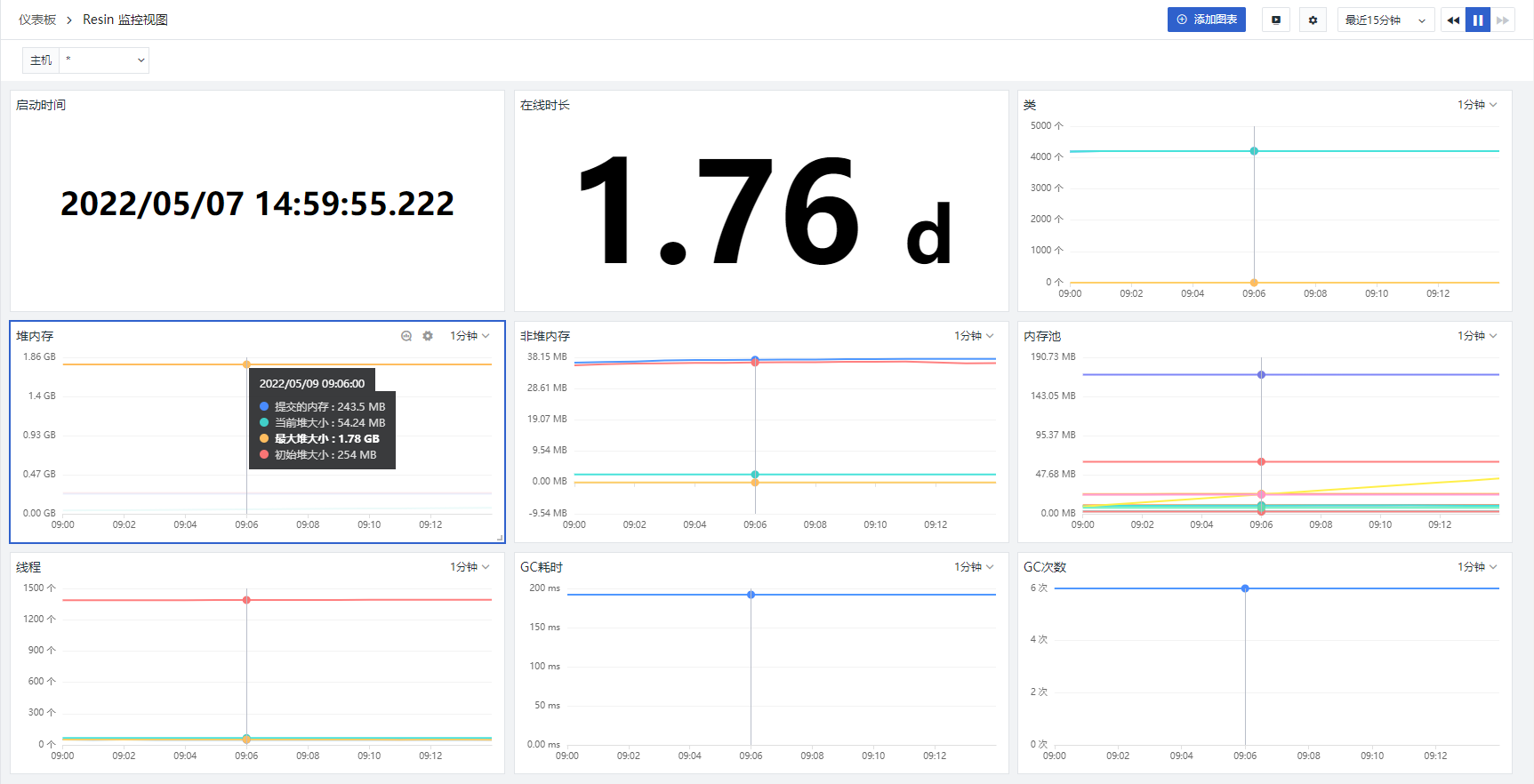The image size is (1534, 784).
Task: Click the rewind time range icon
Action: click(1453, 20)
